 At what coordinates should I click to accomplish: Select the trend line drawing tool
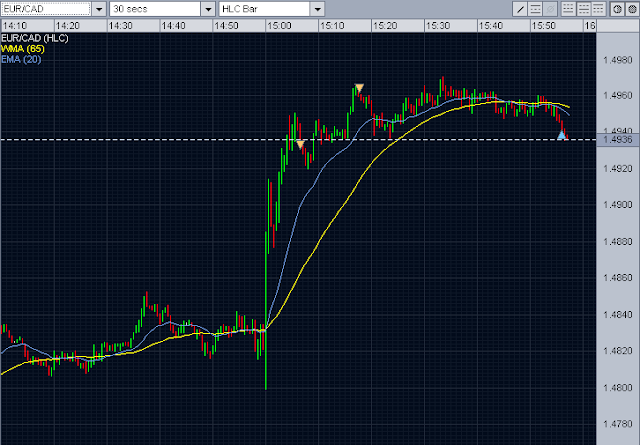(520, 9)
